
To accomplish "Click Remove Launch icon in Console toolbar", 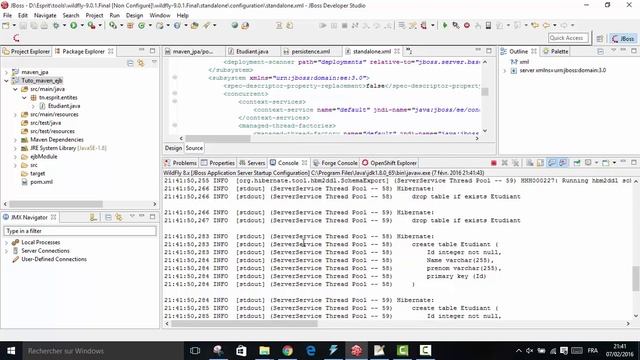I will pos(504,163).
